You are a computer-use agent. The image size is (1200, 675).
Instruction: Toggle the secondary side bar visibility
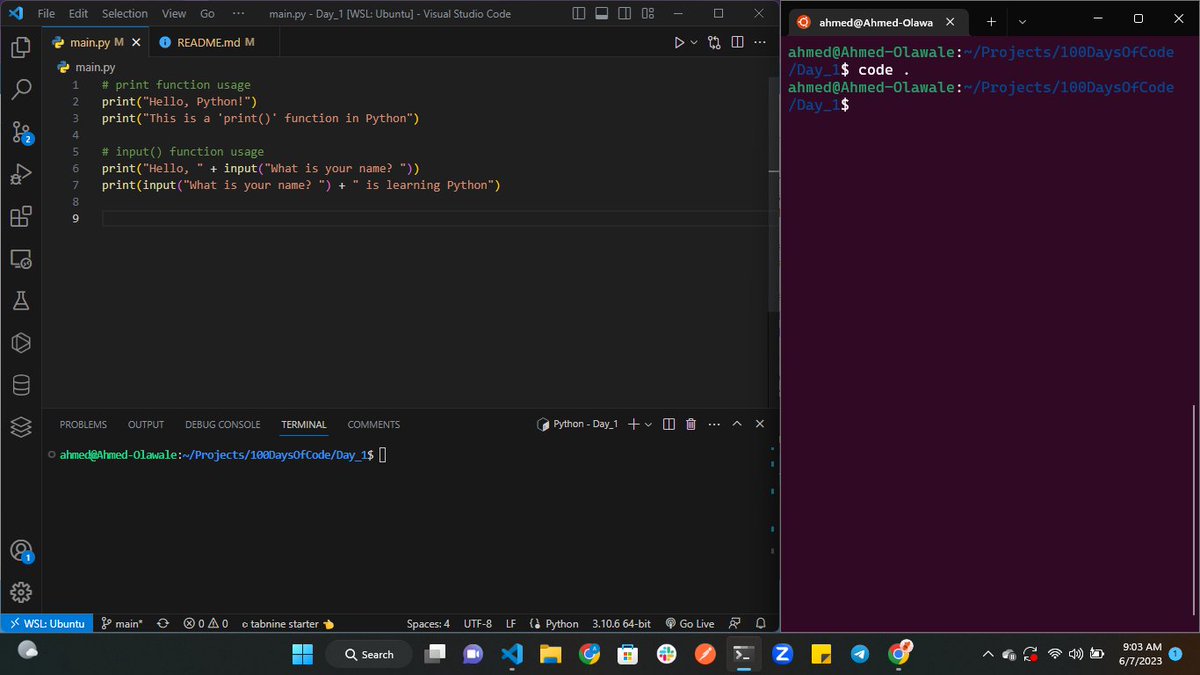[x=625, y=14]
